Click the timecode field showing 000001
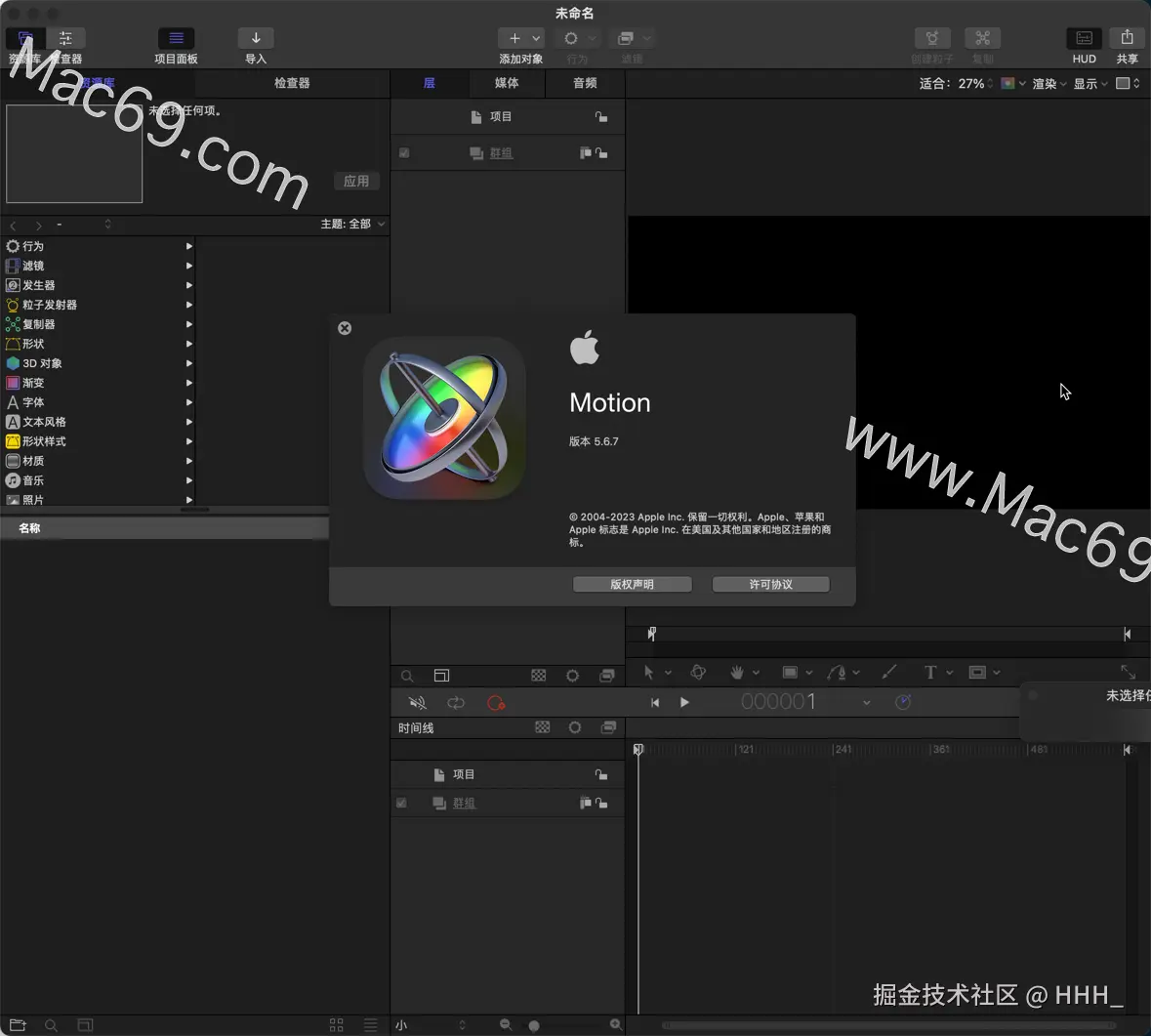1151x1036 pixels. [x=778, y=702]
